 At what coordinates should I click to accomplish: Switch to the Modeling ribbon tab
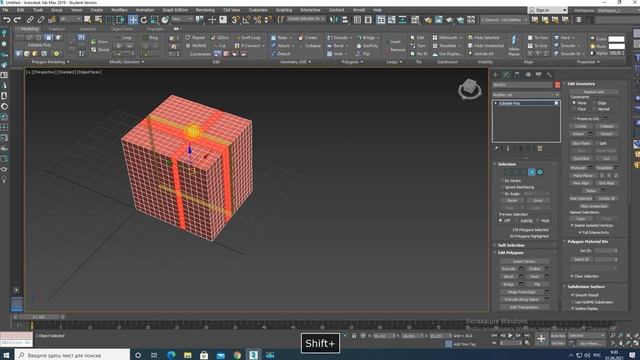tap(29, 29)
